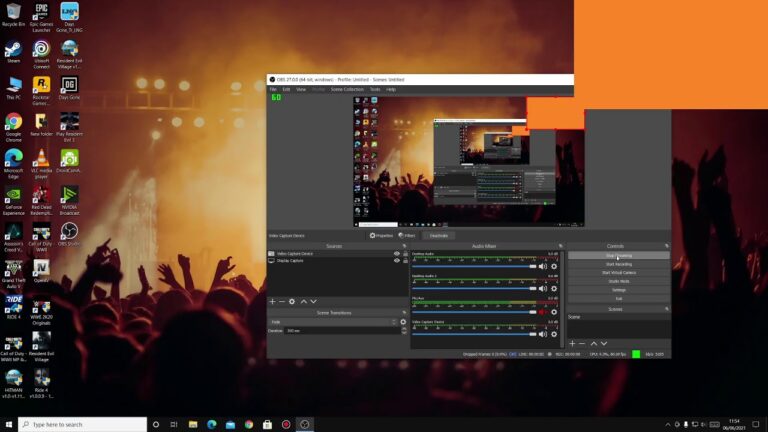Viewport: 768px width, 432px height.
Task: Open Filters for selected source
Action: point(407,235)
